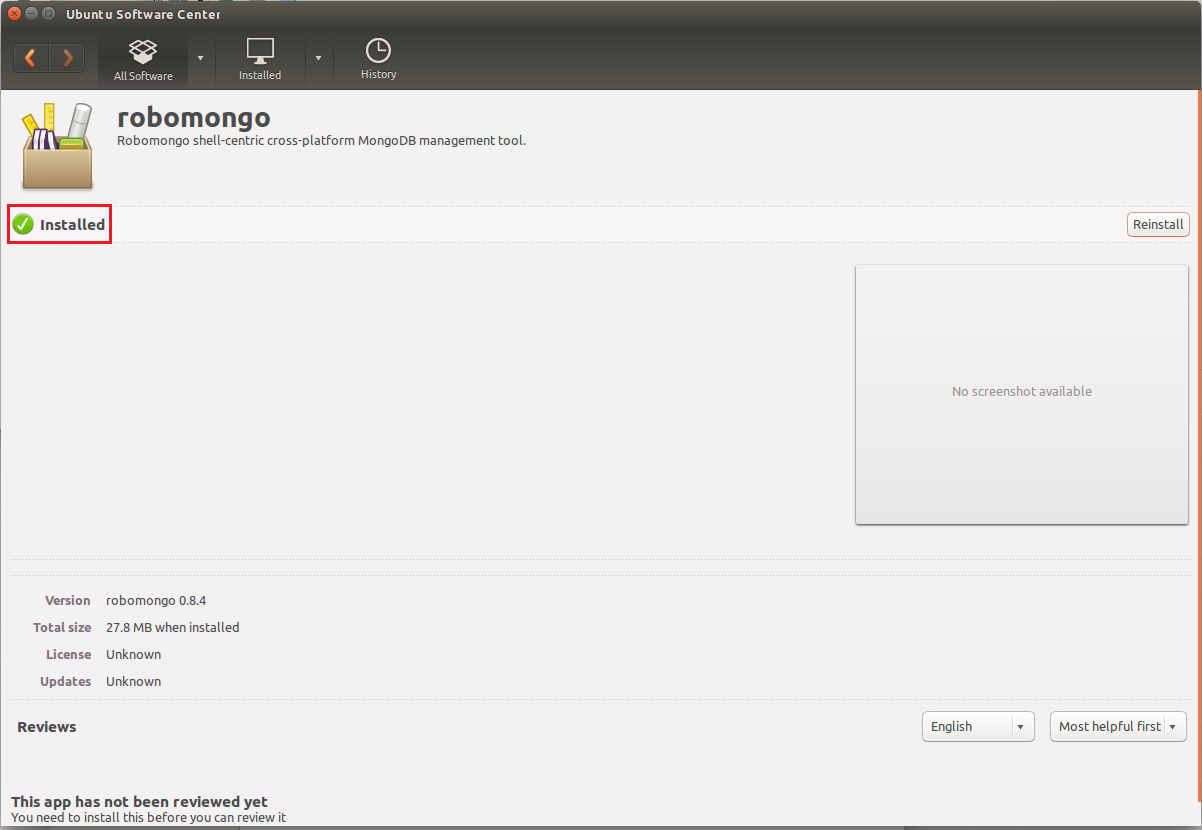The height and width of the screenshot is (830, 1202).
Task: Go forward with the right arrow button
Action: (67, 58)
